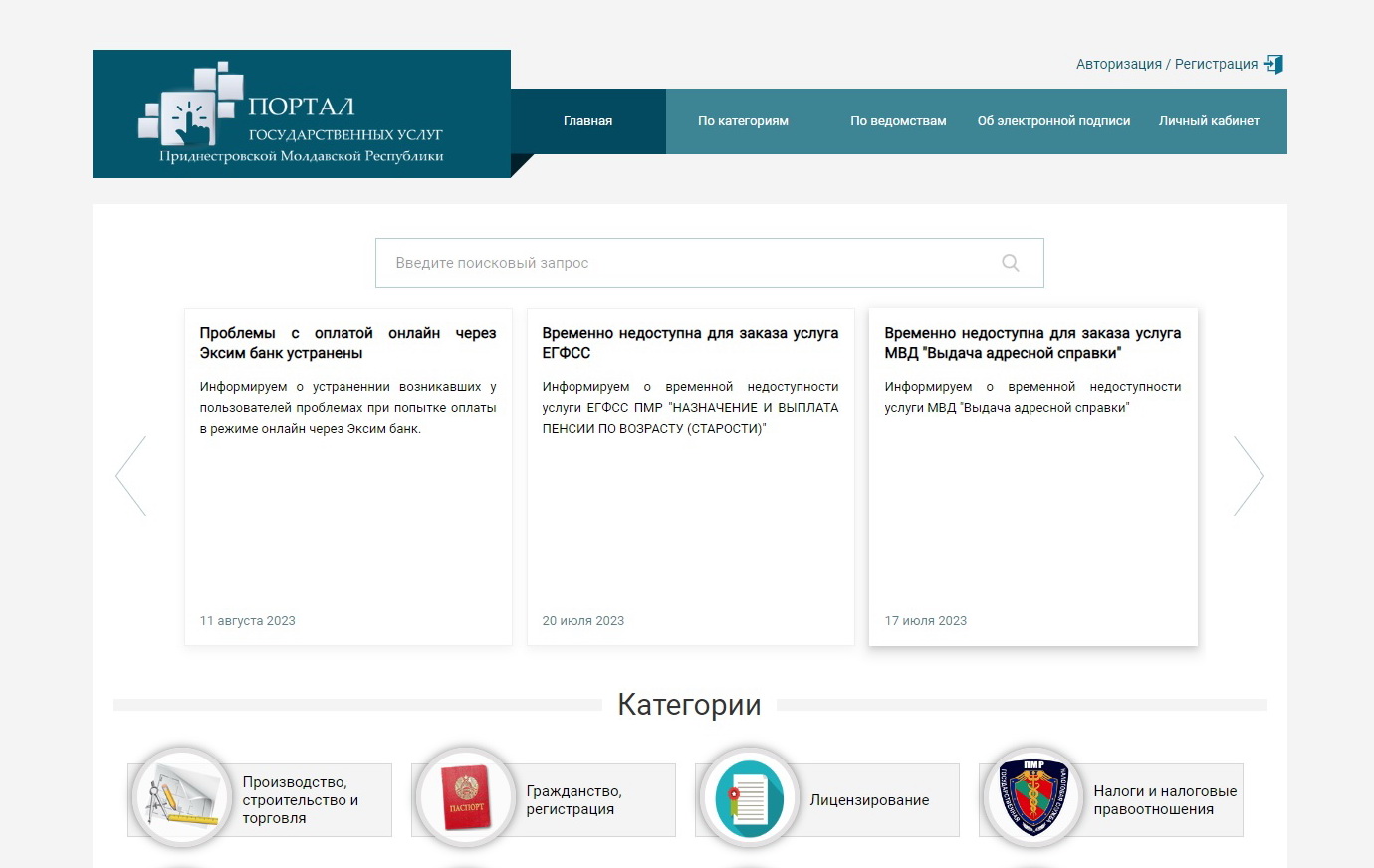Click Налоги и налоговые правоотношения label

point(1165,800)
